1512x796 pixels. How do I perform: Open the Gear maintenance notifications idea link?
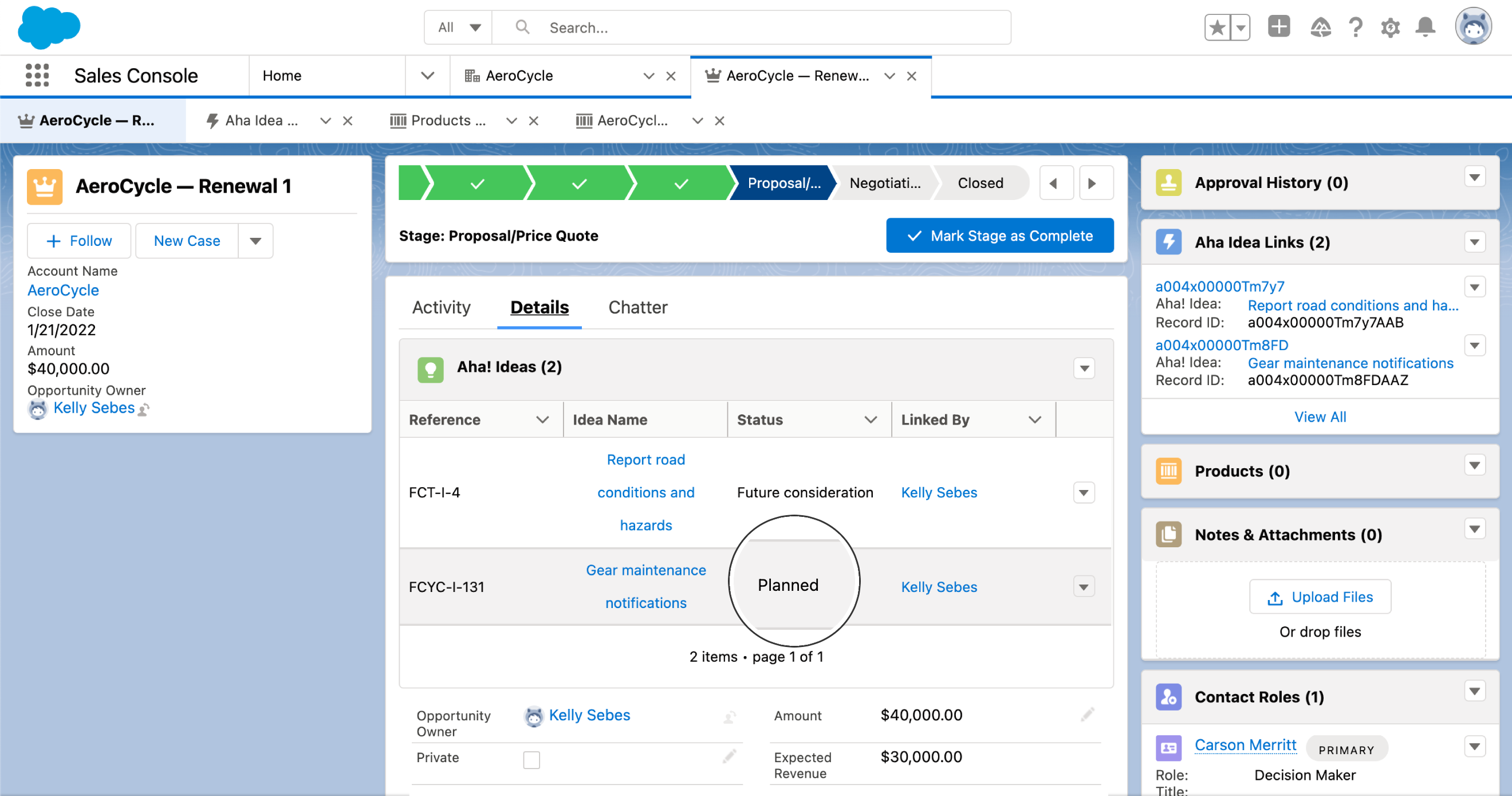[1350, 363]
